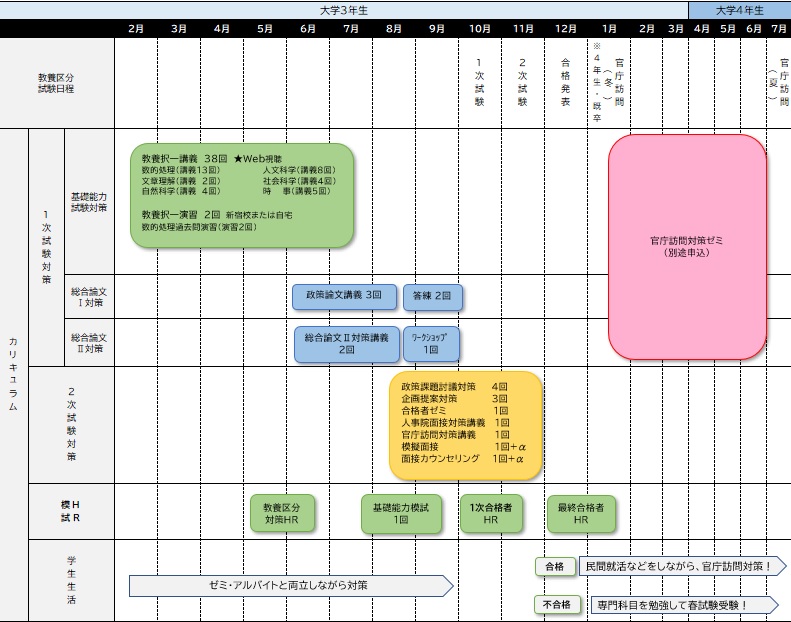Select the pink 官庁訪問対策ゼミ block
Viewport: 791px width, 622px height.
pos(687,247)
